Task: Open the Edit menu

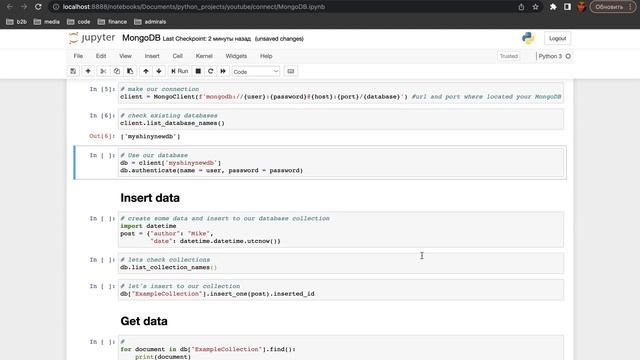Action: [x=101, y=56]
